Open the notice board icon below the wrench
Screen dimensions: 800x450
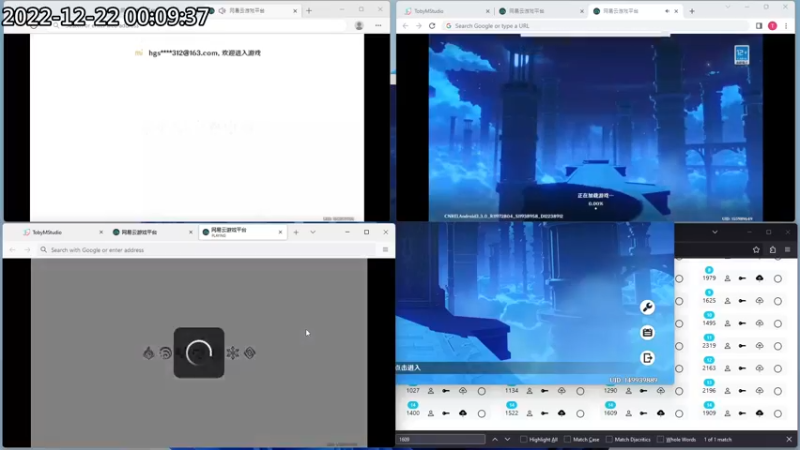coord(647,333)
